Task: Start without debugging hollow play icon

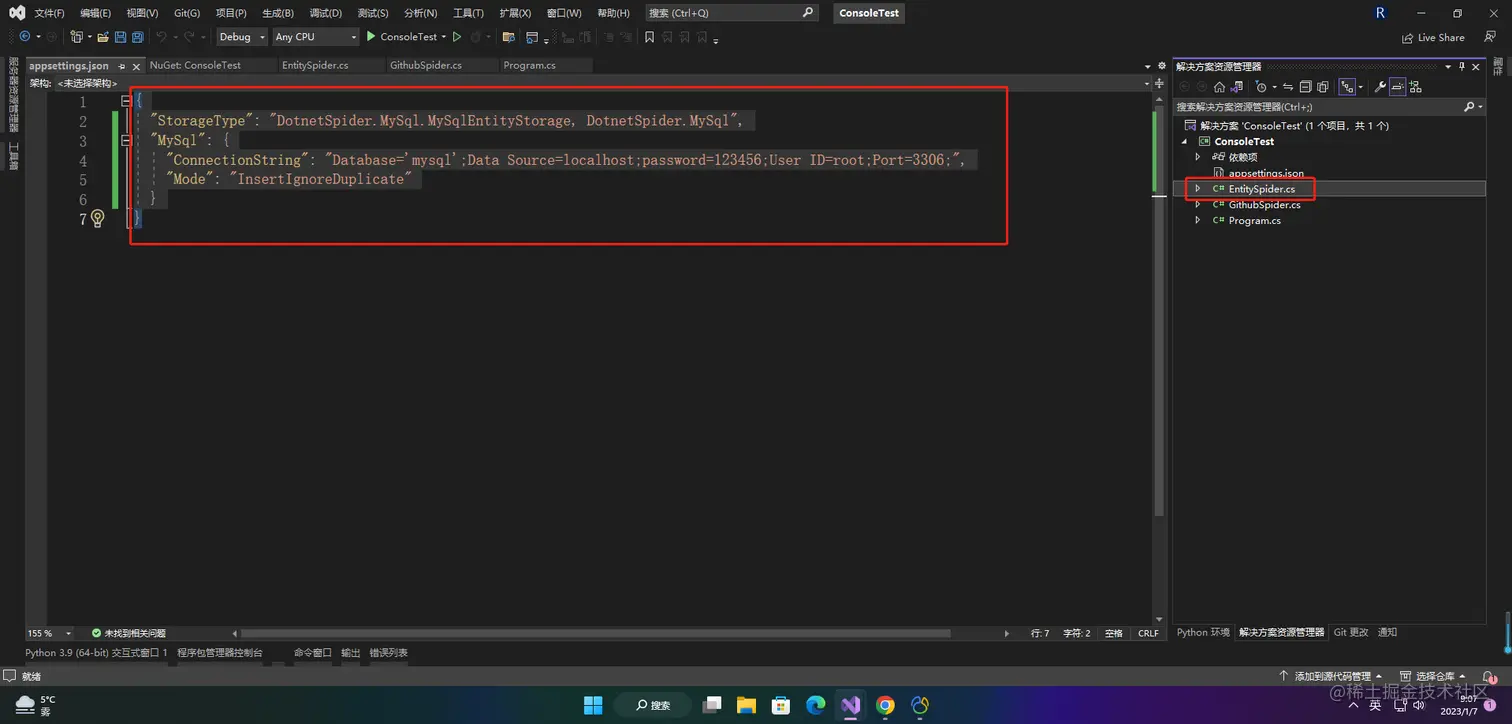Action: coord(457,37)
